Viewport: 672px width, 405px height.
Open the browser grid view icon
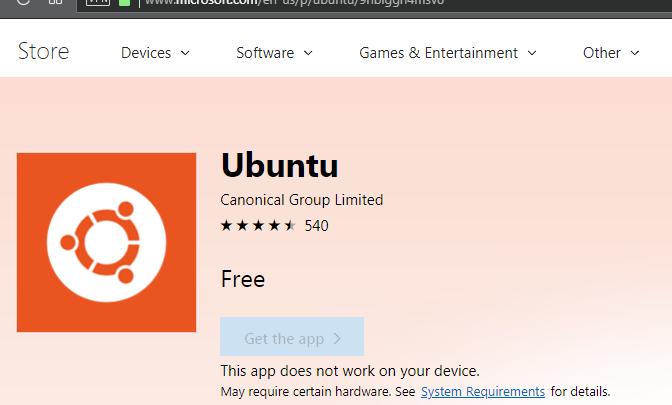tap(55, 2)
